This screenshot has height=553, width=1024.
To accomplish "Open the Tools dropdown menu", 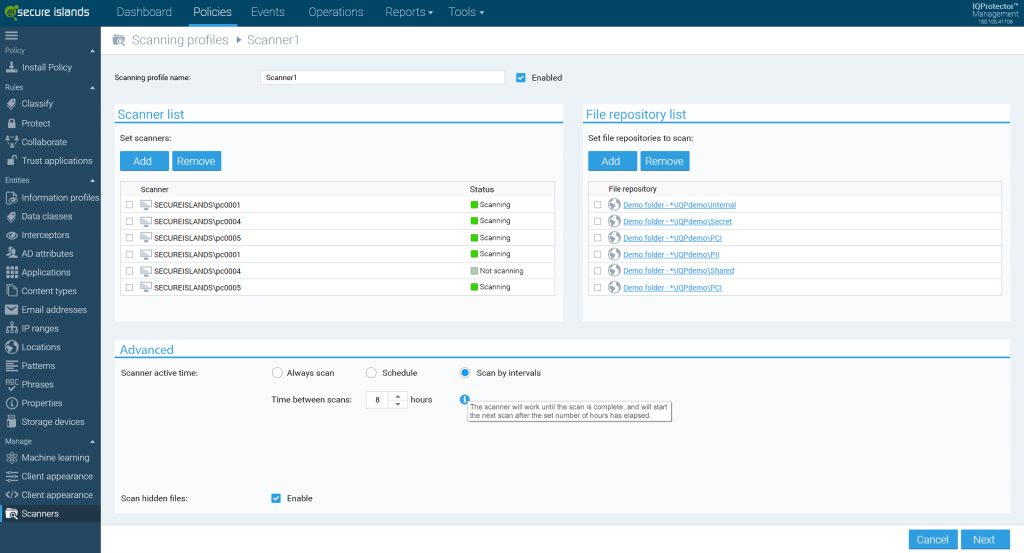I will pyautogui.click(x=466, y=12).
